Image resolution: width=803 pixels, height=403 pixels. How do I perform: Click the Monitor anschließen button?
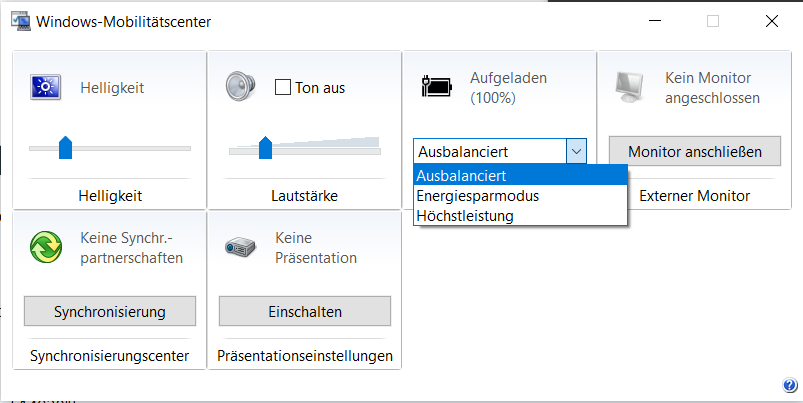(695, 151)
